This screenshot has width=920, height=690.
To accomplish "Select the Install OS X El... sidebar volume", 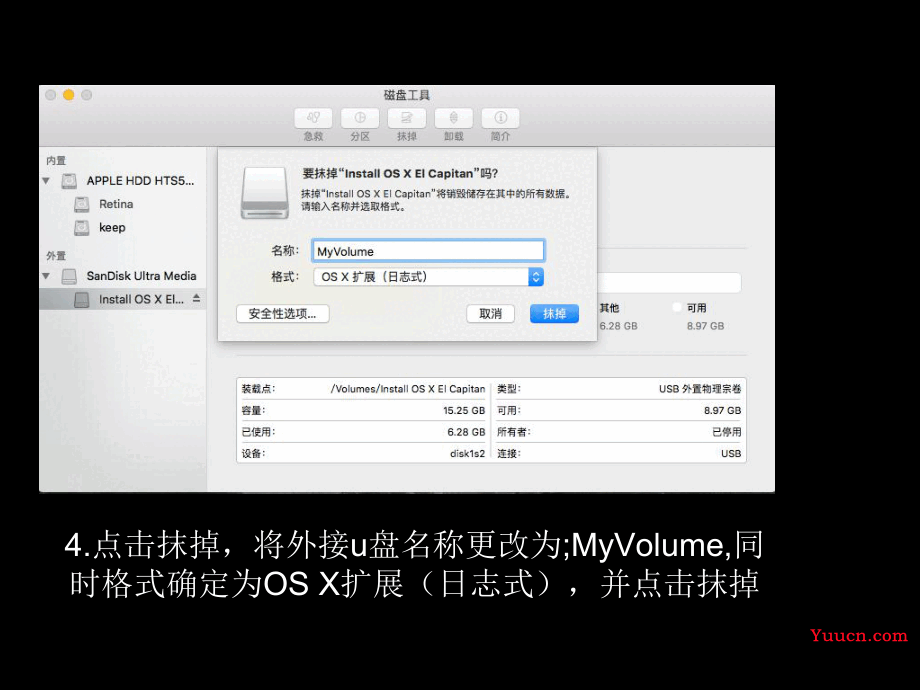I will [x=141, y=299].
